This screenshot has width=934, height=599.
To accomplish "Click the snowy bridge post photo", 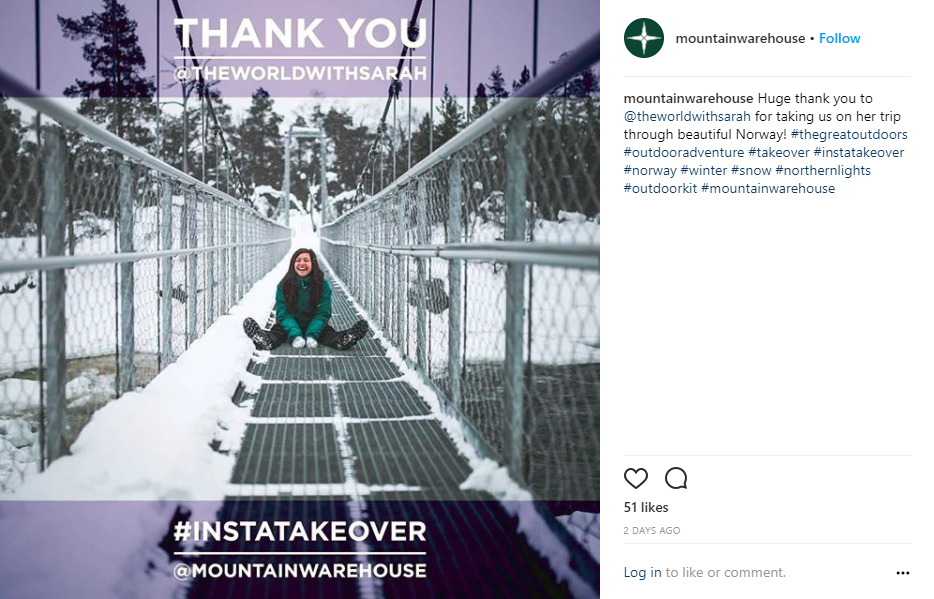I will click(300, 300).
